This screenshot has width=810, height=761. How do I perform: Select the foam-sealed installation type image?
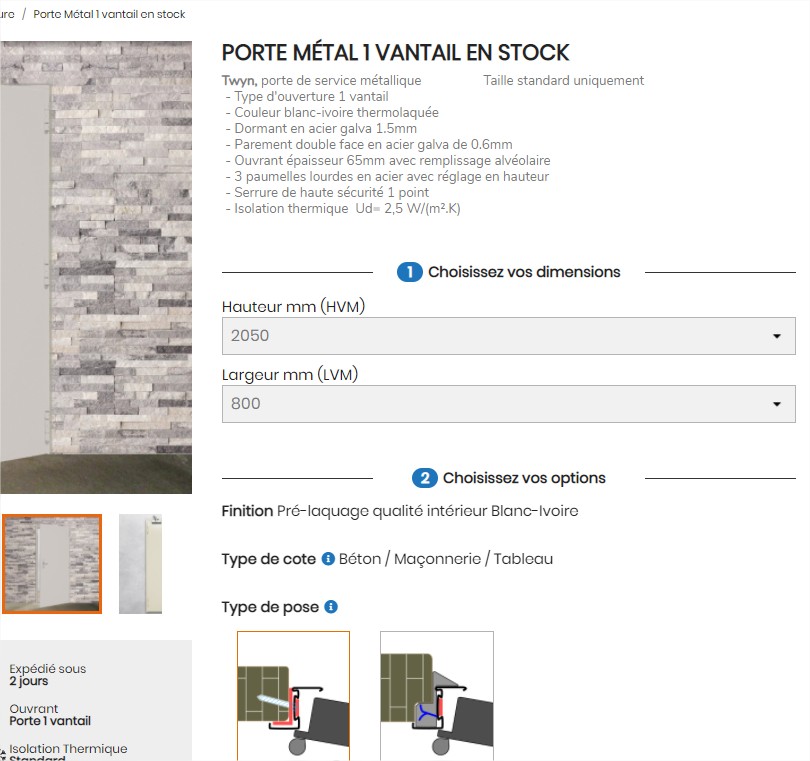pos(437,695)
